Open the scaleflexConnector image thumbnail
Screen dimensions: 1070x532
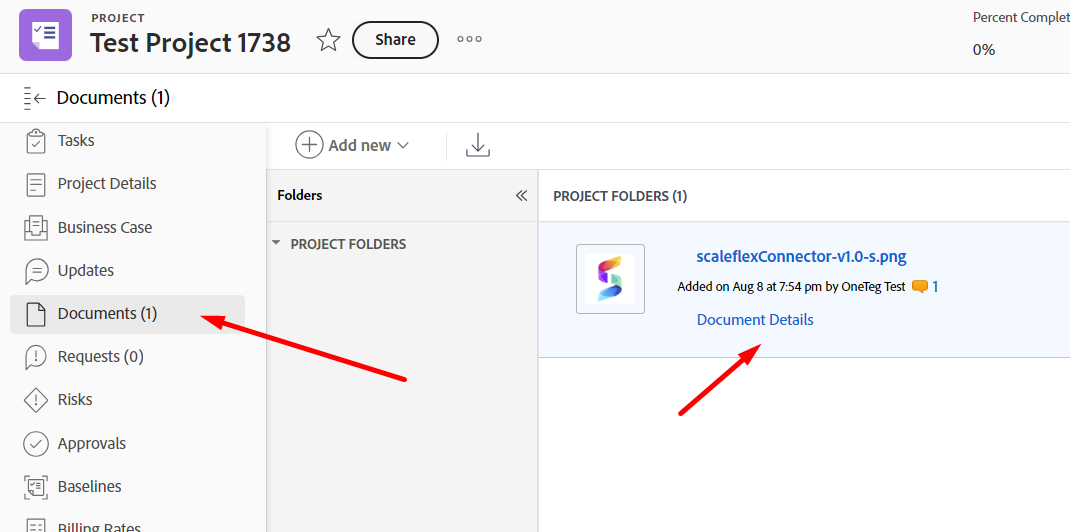tap(610, 279)
